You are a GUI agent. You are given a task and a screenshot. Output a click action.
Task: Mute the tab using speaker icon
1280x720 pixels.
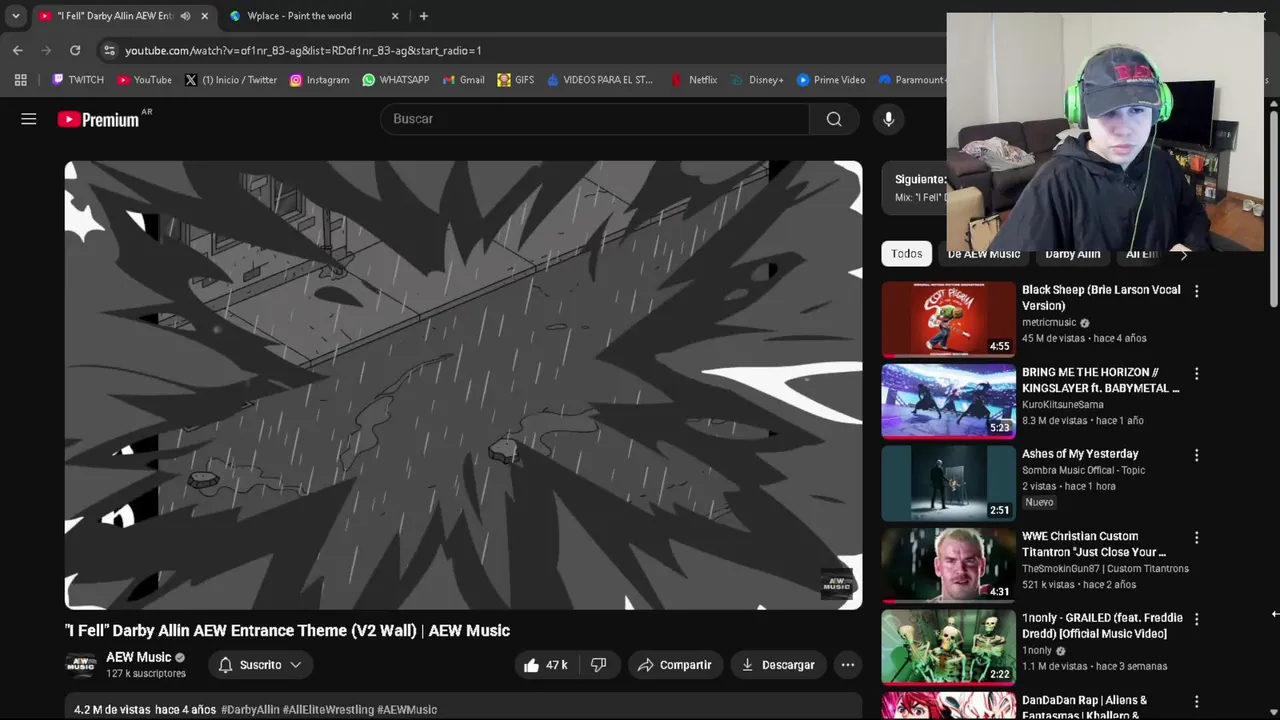[185, 16]
